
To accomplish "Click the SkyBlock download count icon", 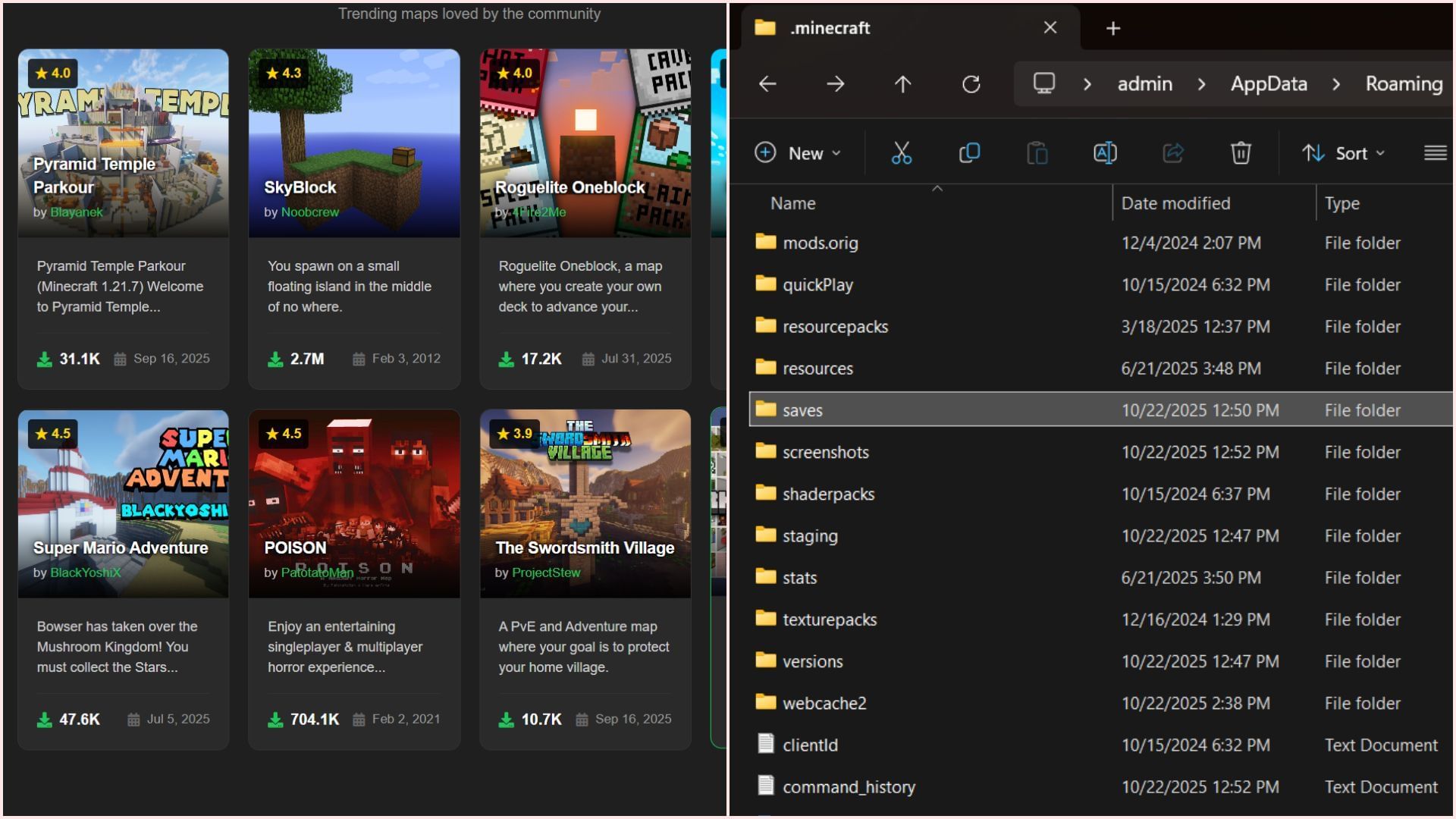I will click(275, 359).
